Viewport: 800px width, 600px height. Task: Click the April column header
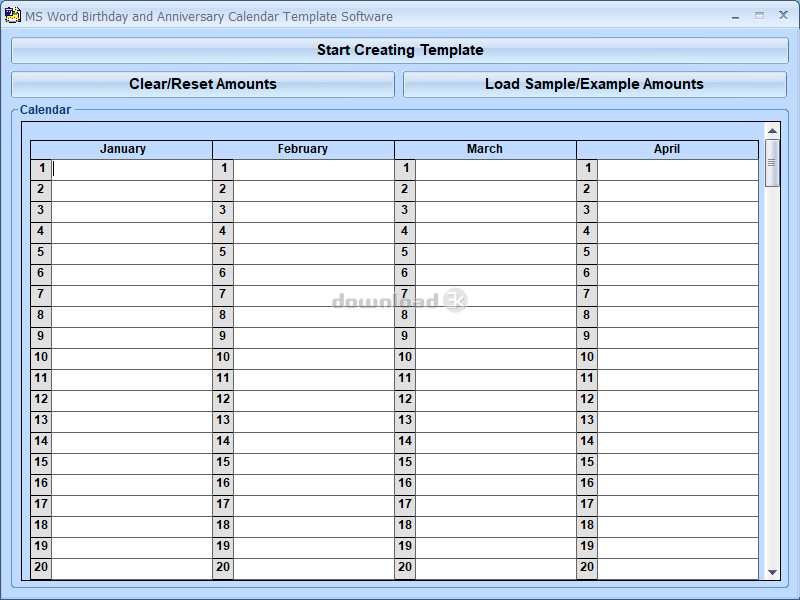coord(667,149)
